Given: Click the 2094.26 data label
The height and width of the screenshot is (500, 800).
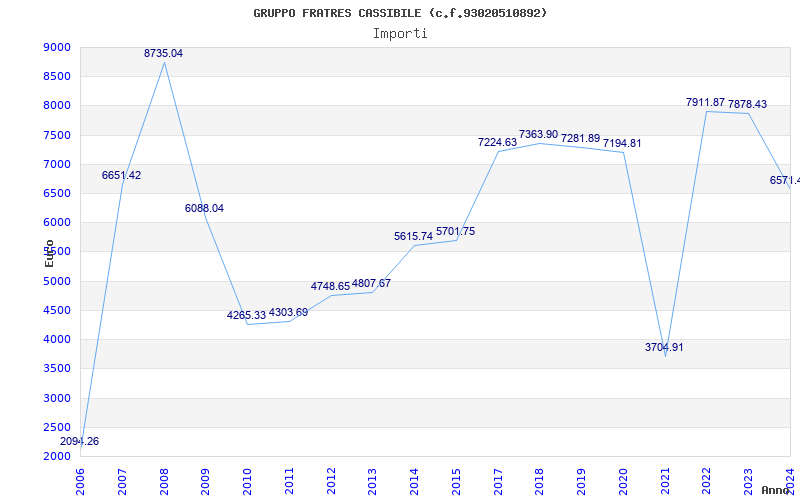Looking at the screenshot, I should pyautogui.click(x=80, y=441).
